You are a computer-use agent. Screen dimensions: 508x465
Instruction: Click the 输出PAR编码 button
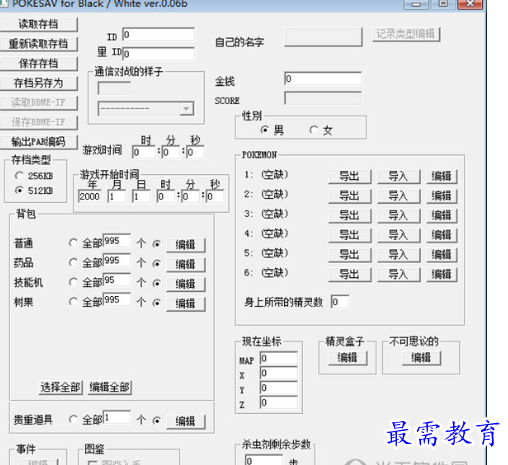tap(38, 142)
